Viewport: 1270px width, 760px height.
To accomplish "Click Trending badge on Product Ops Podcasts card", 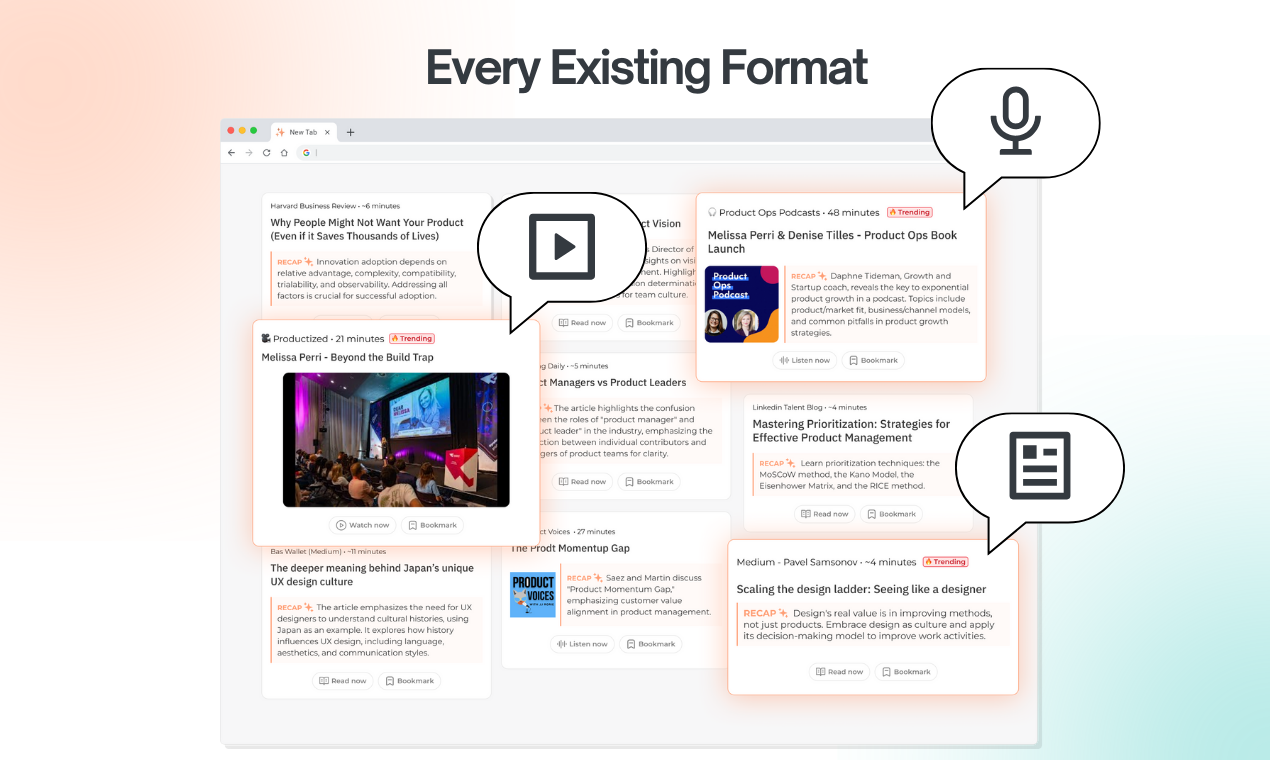I will (x=909, y=213).
